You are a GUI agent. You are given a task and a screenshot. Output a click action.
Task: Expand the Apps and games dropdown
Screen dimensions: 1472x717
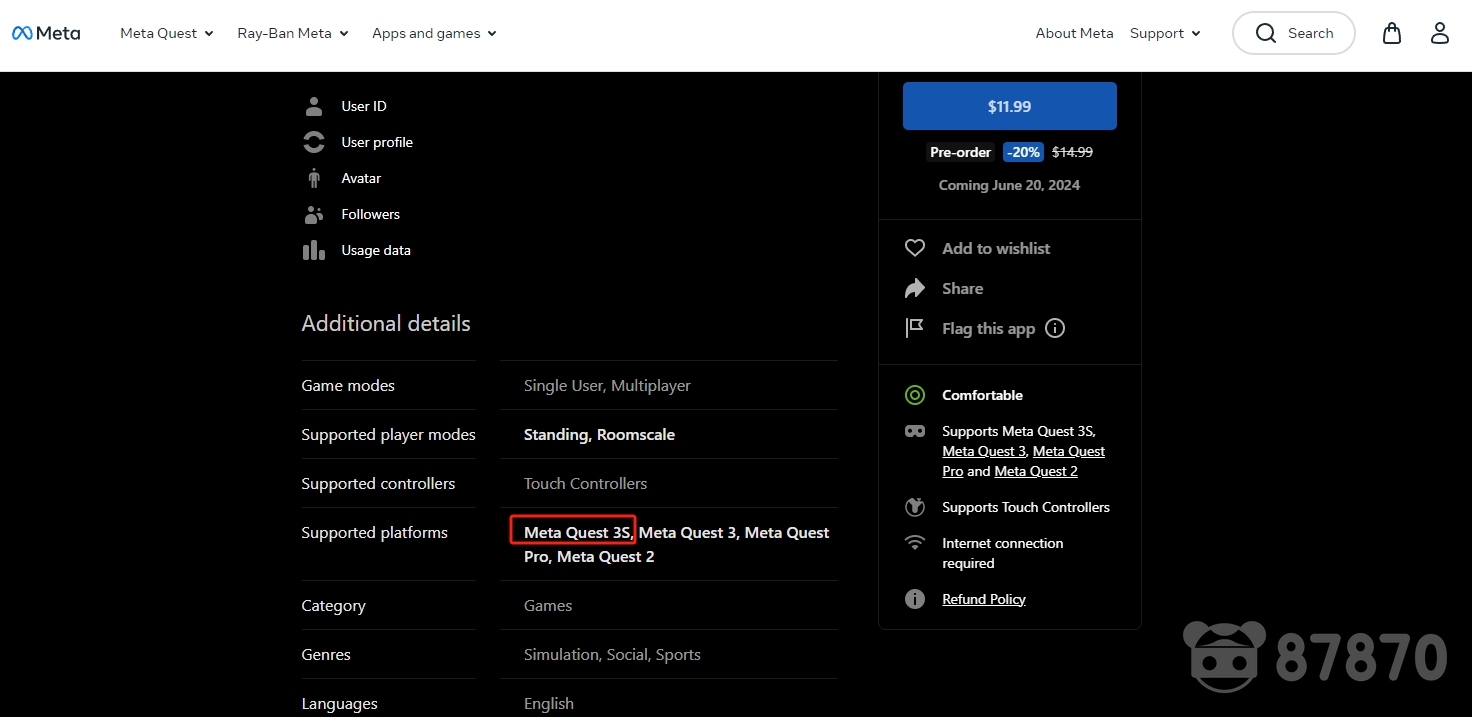(x=434, y=33)
